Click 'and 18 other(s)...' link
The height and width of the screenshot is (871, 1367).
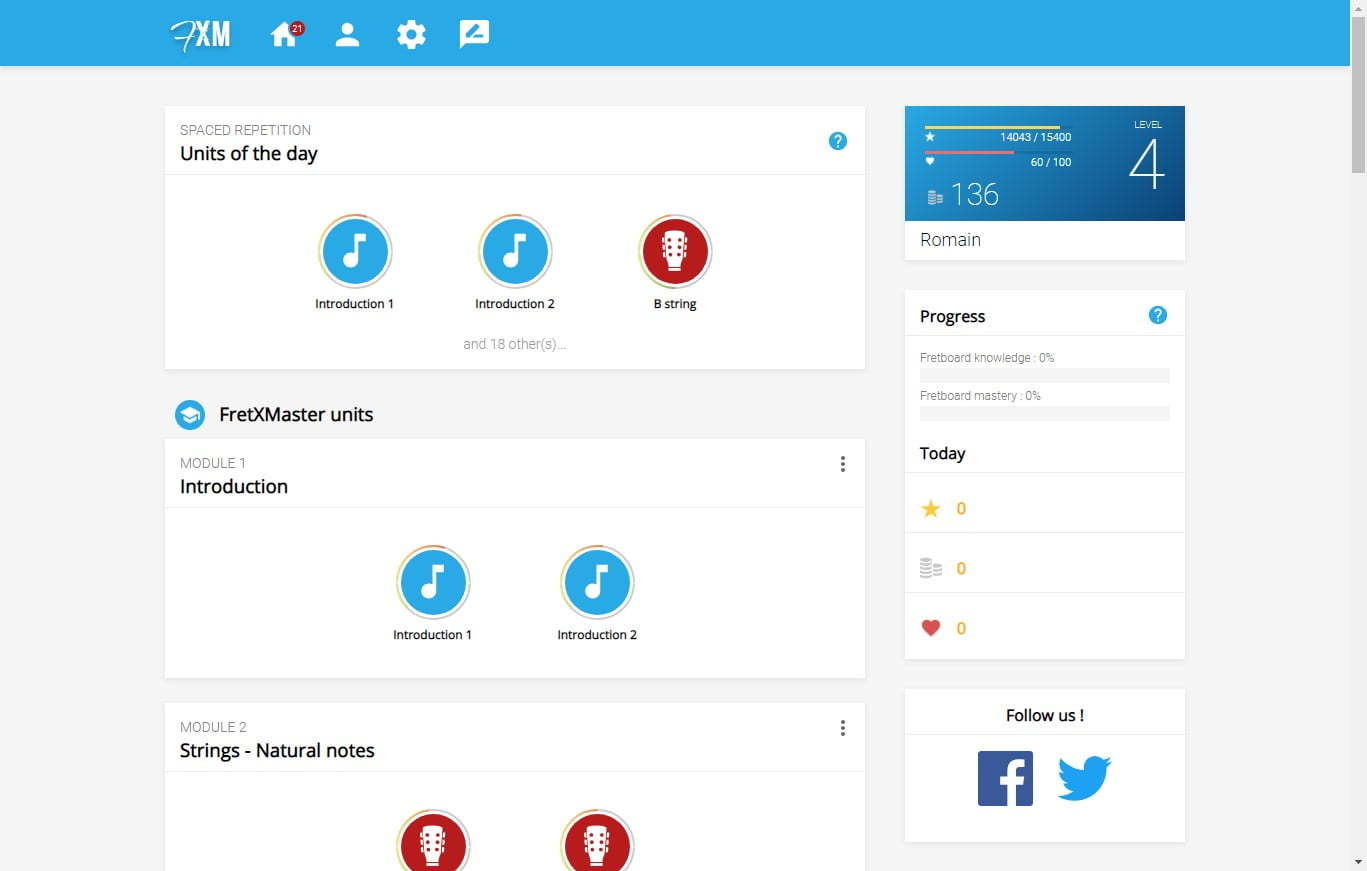515,344
